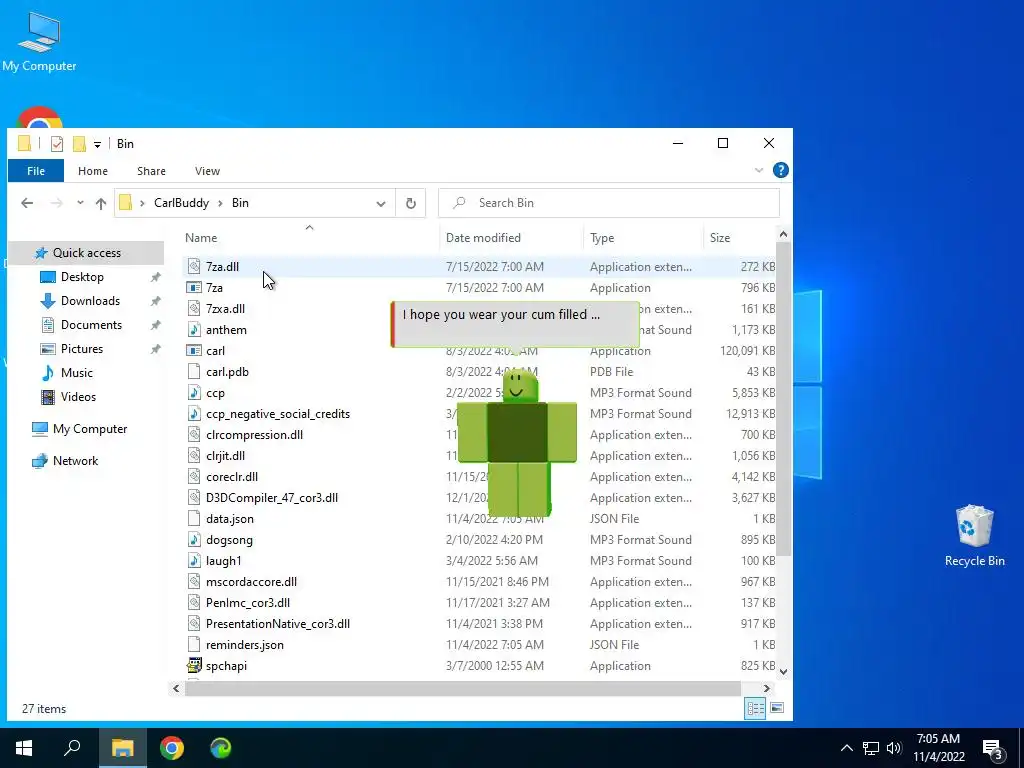Select My Computer in navigation pane
1024x768 pixels.
click(x=89, y=429)
